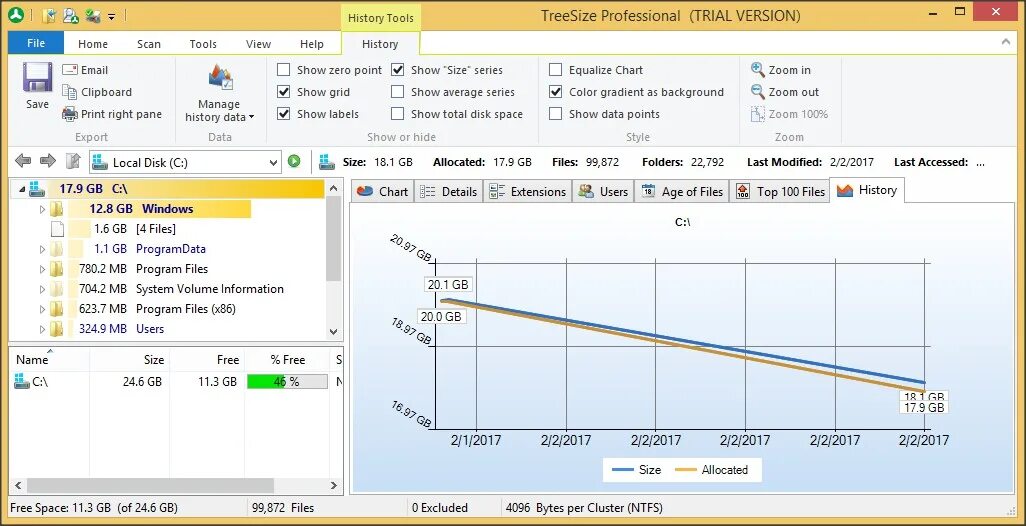Open the Chart tab
This screenshot has width=1026, height=526.
tap(383, 191)
